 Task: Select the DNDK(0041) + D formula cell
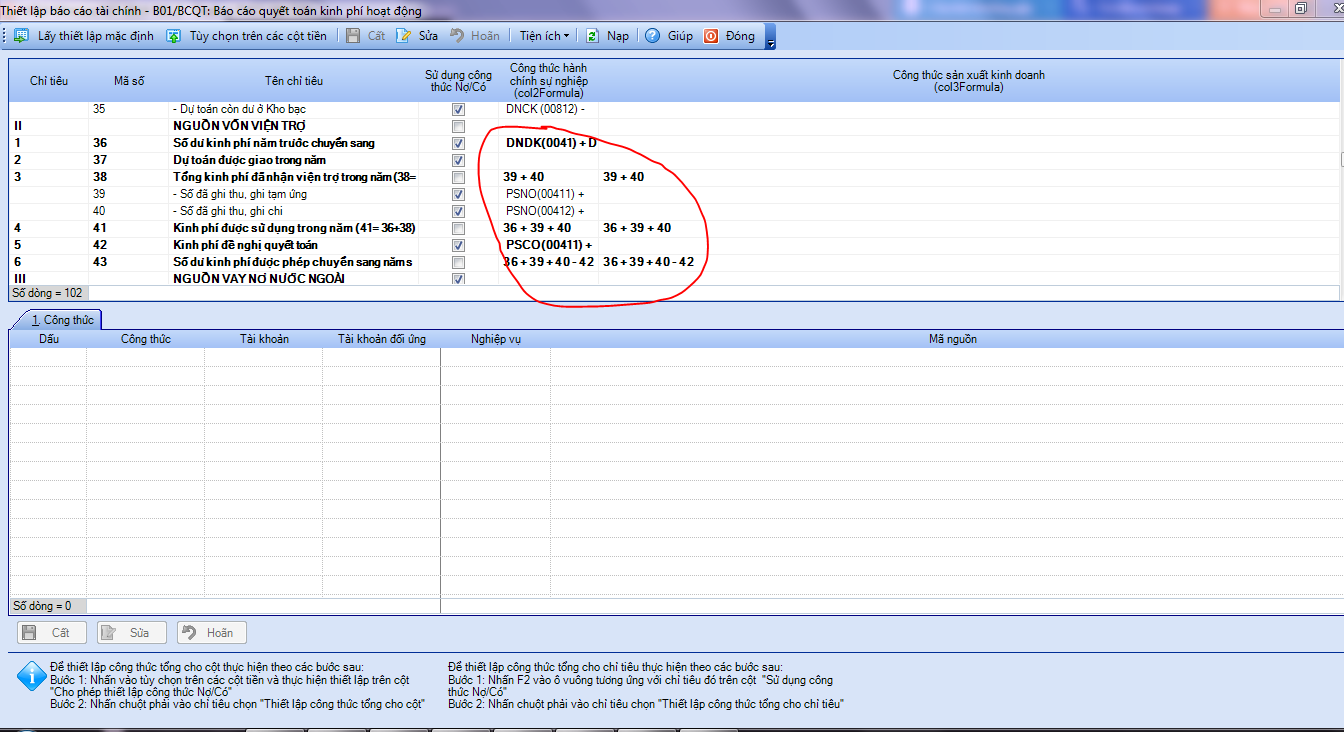pos(548,143)
